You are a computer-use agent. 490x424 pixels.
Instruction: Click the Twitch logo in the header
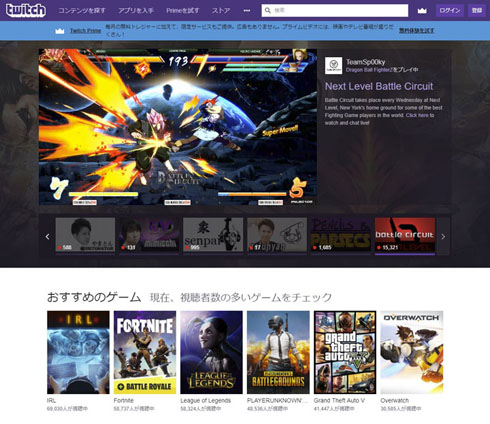[x=26, y=10]
